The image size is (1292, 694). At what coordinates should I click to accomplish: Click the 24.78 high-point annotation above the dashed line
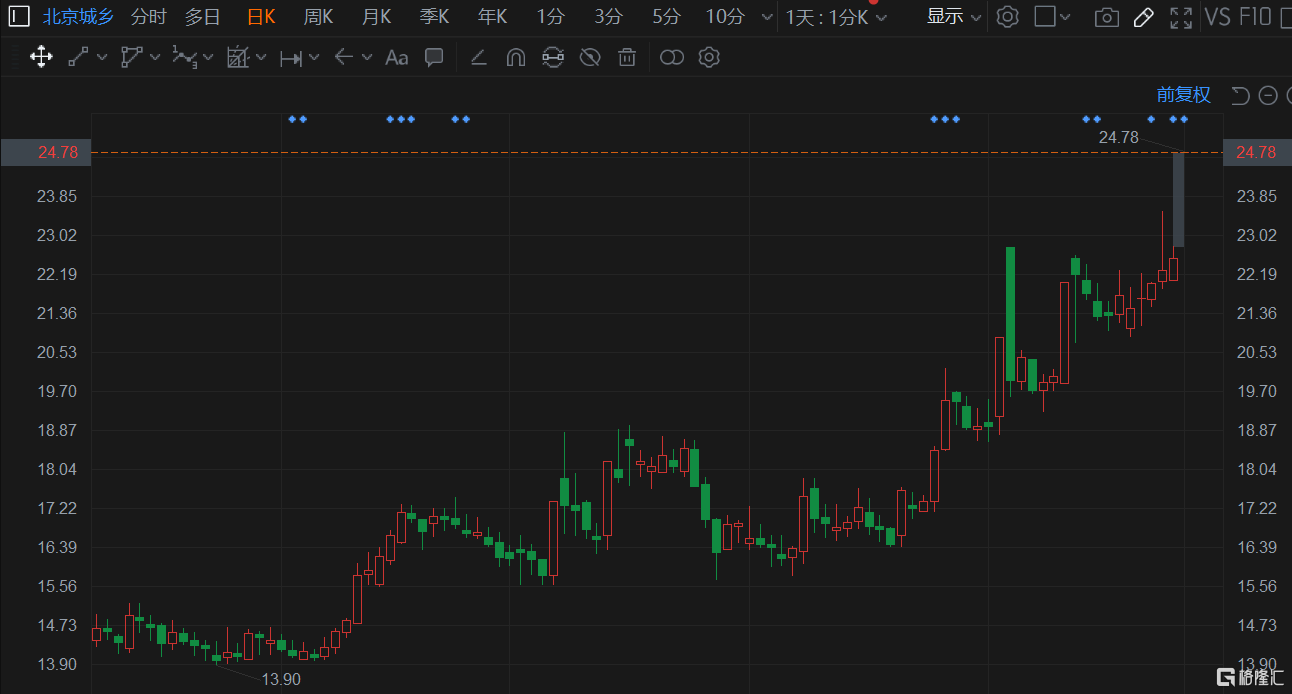tap(1119, 137)
